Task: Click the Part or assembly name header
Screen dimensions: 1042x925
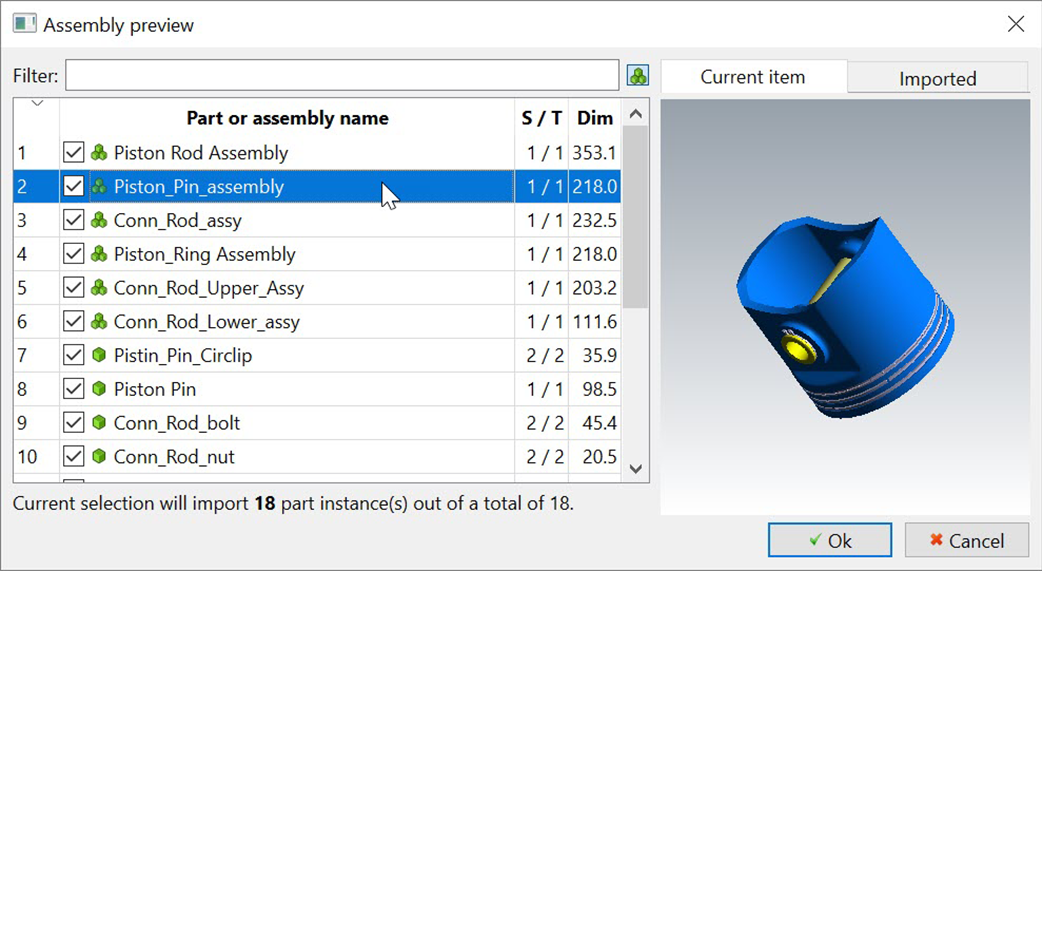Action: [287, 118]
